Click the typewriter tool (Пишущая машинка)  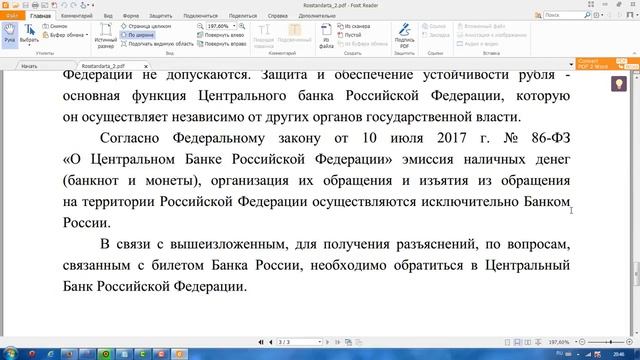click(264, 36)
